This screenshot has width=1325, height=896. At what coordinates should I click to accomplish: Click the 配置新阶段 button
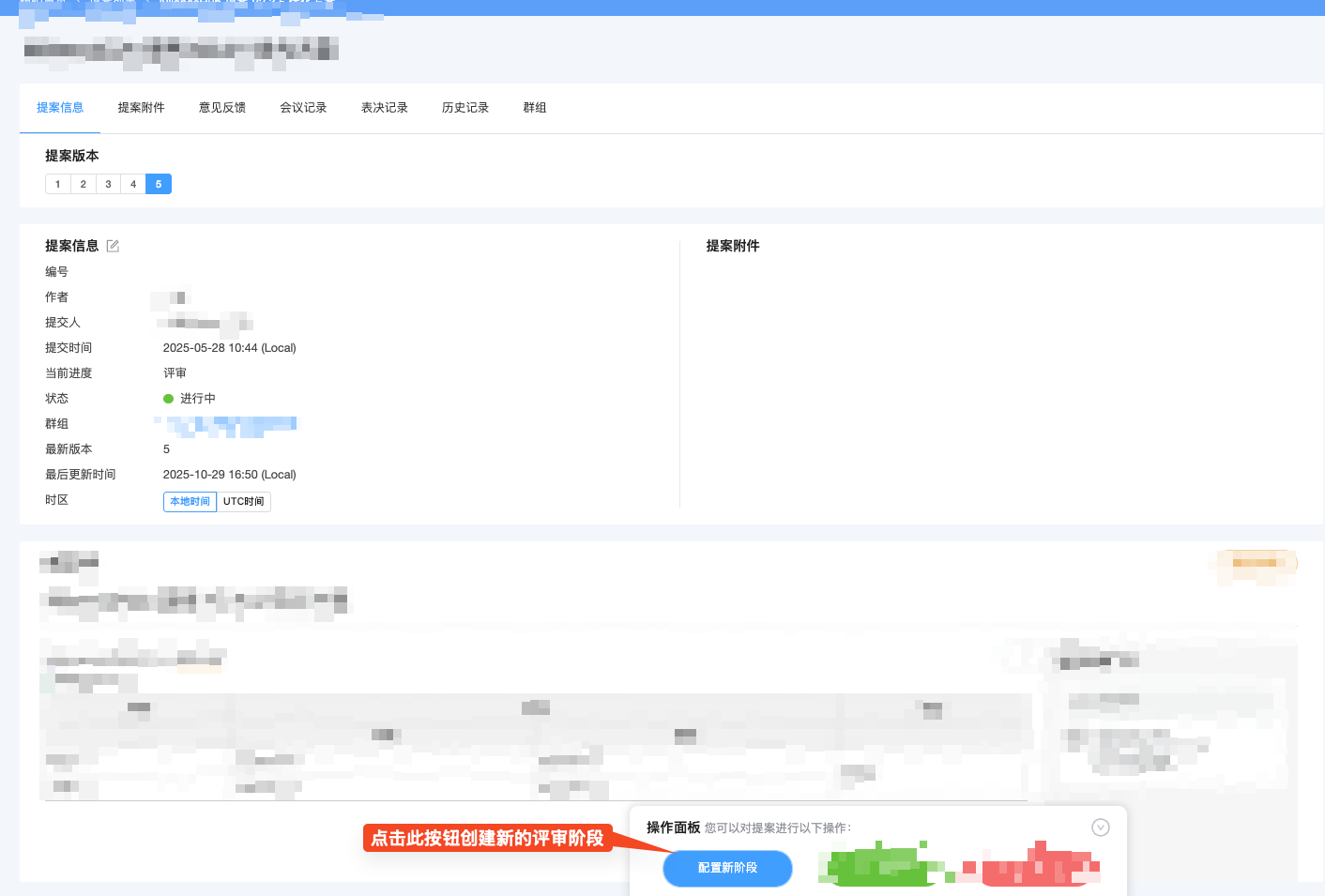(727, 868)
